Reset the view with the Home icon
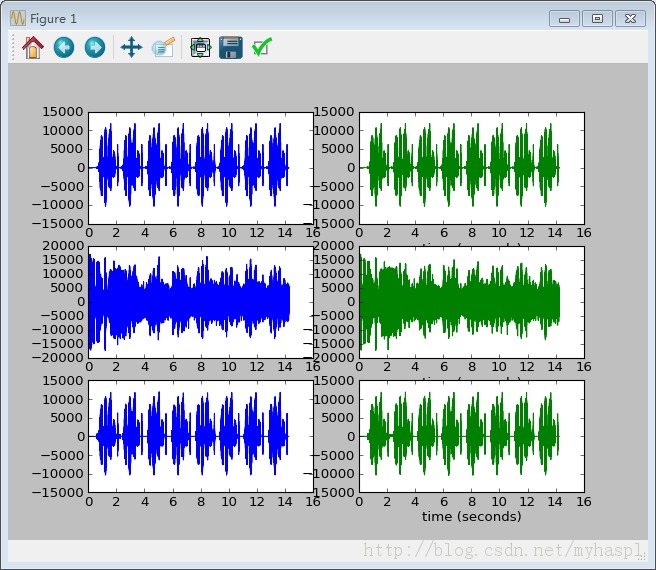 [x=33, y=47]
